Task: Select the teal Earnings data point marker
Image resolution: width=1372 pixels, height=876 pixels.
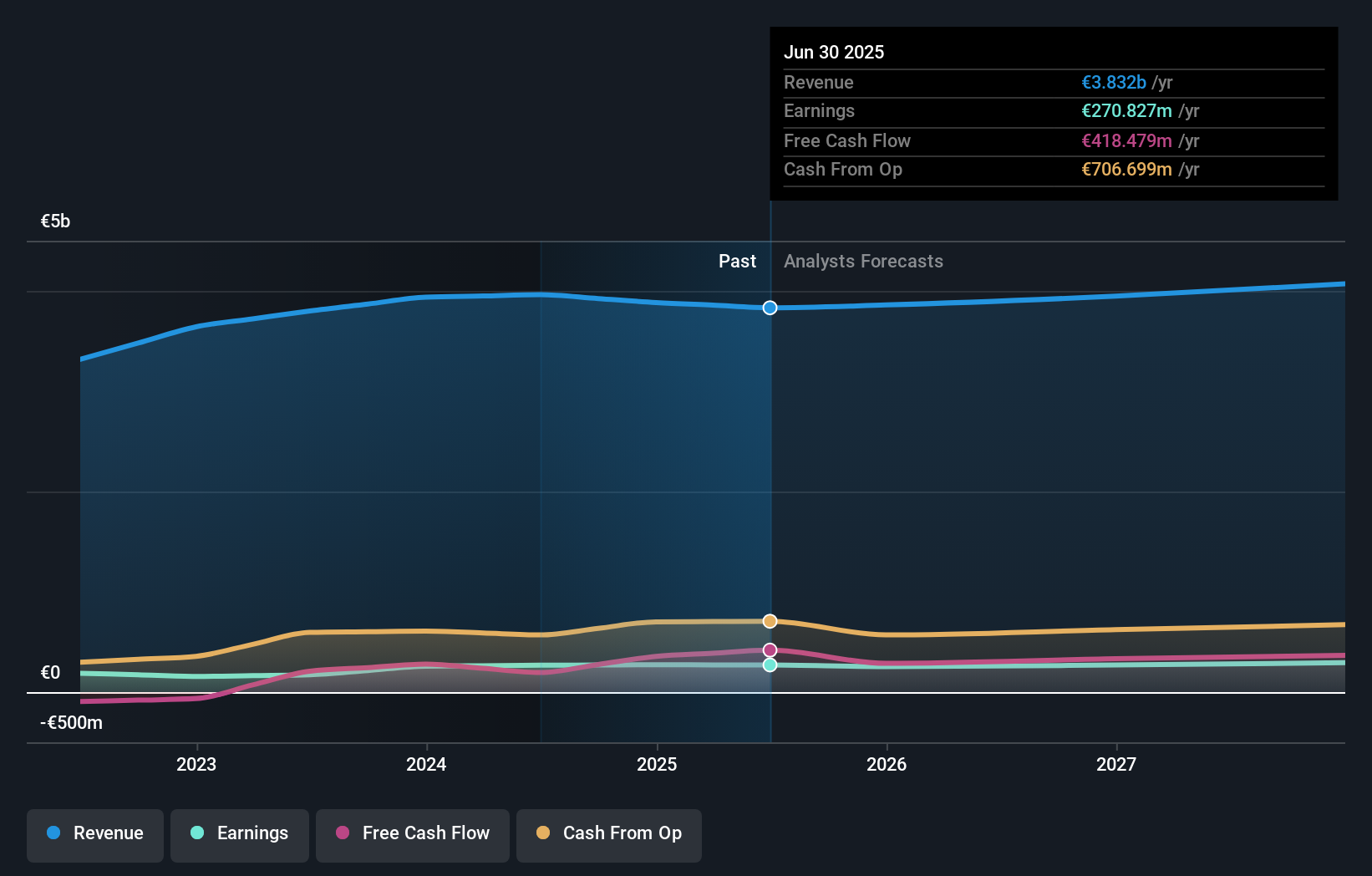Action: click(770, 665)
